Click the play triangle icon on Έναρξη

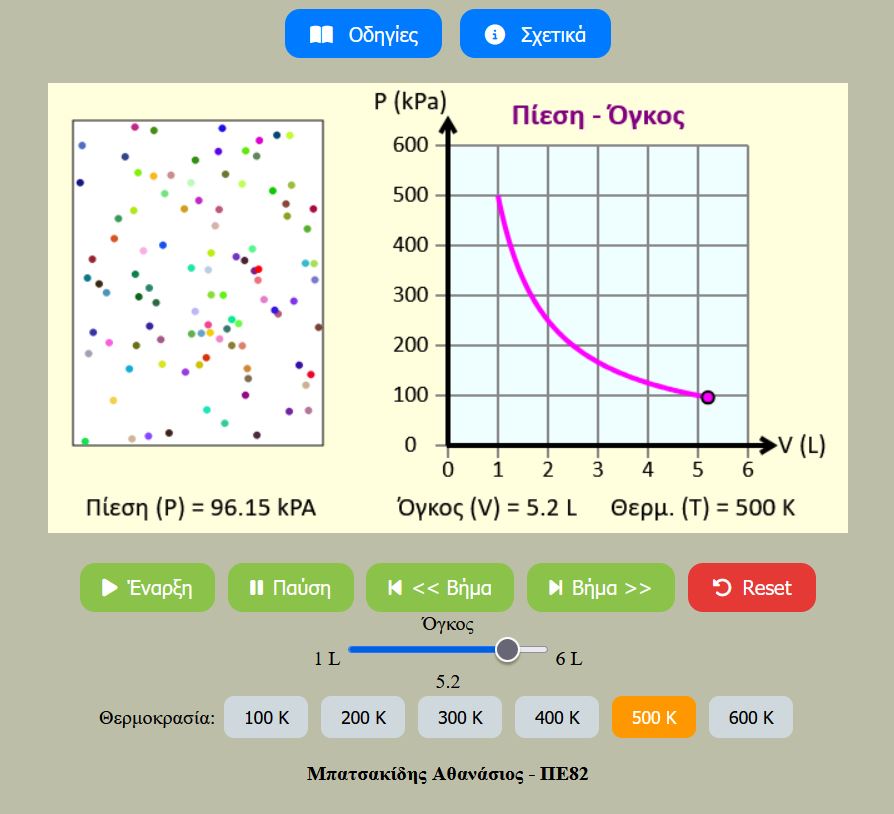coord(110,588)
